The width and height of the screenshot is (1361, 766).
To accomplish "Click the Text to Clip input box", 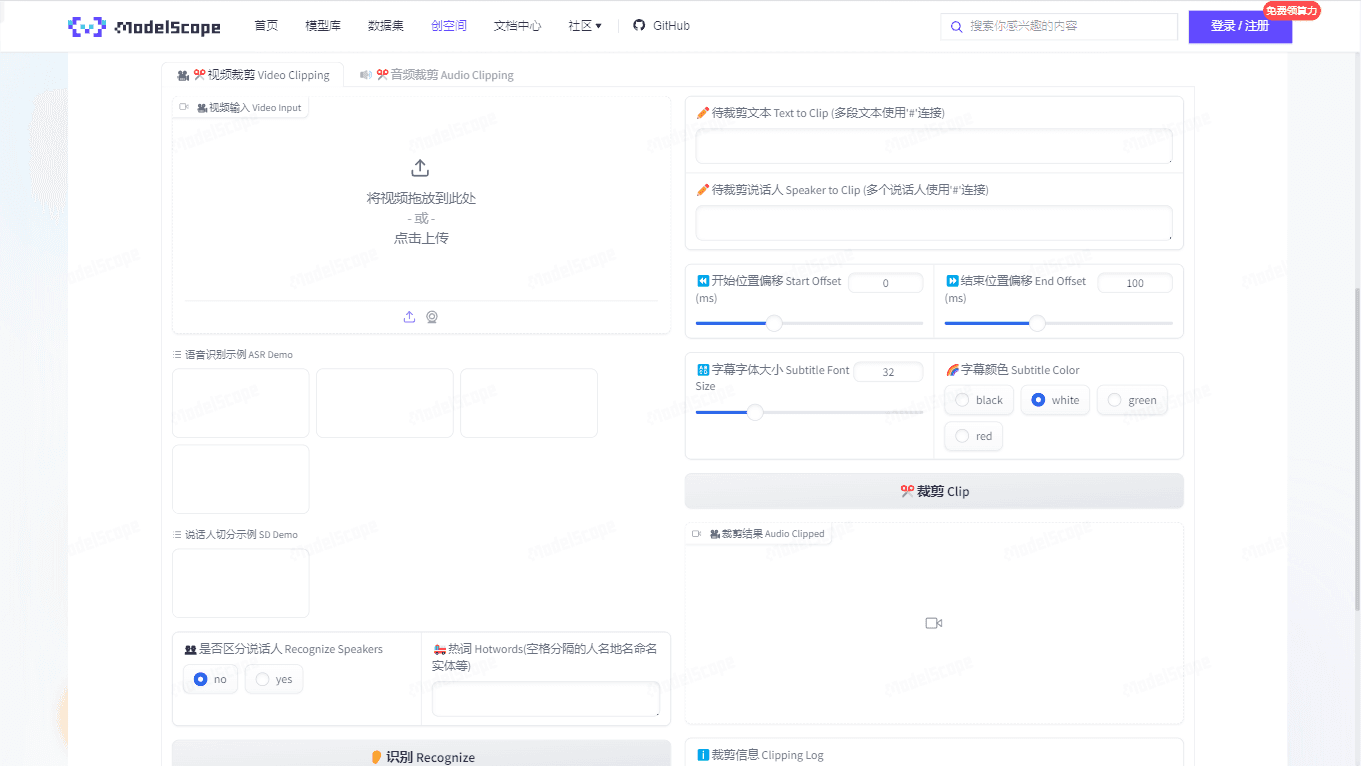I will (934, 146).
